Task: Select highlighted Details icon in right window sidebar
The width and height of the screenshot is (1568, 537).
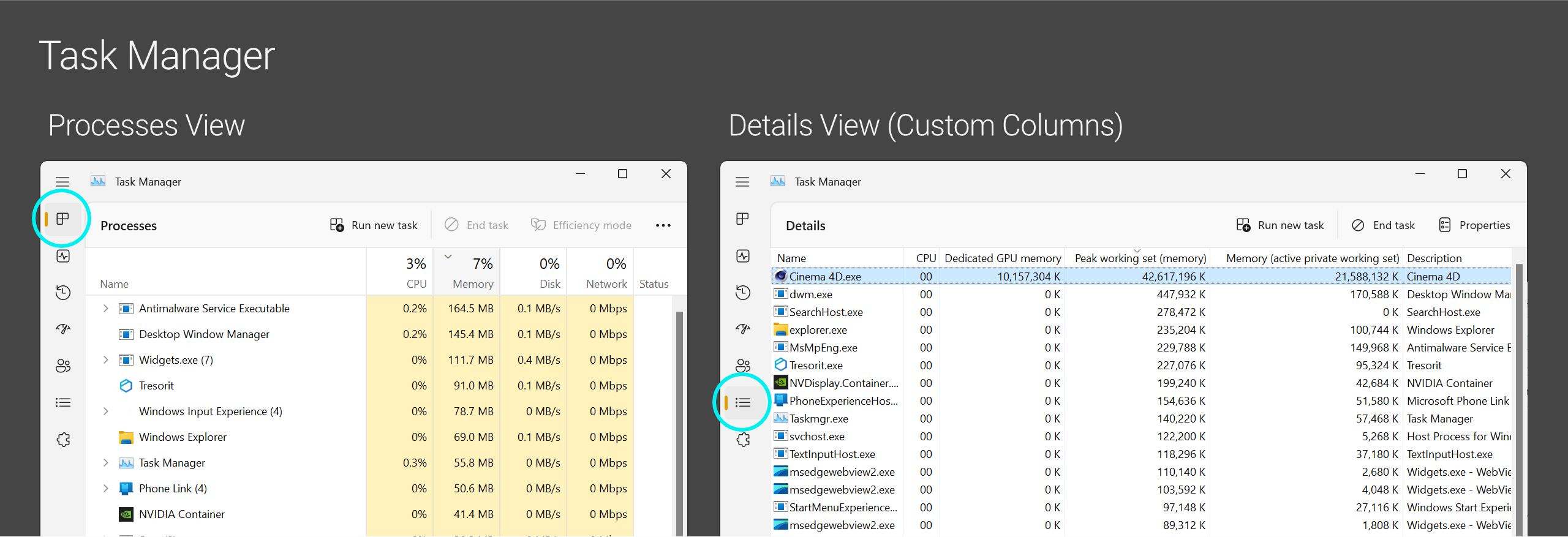Action: click(742, 402)
